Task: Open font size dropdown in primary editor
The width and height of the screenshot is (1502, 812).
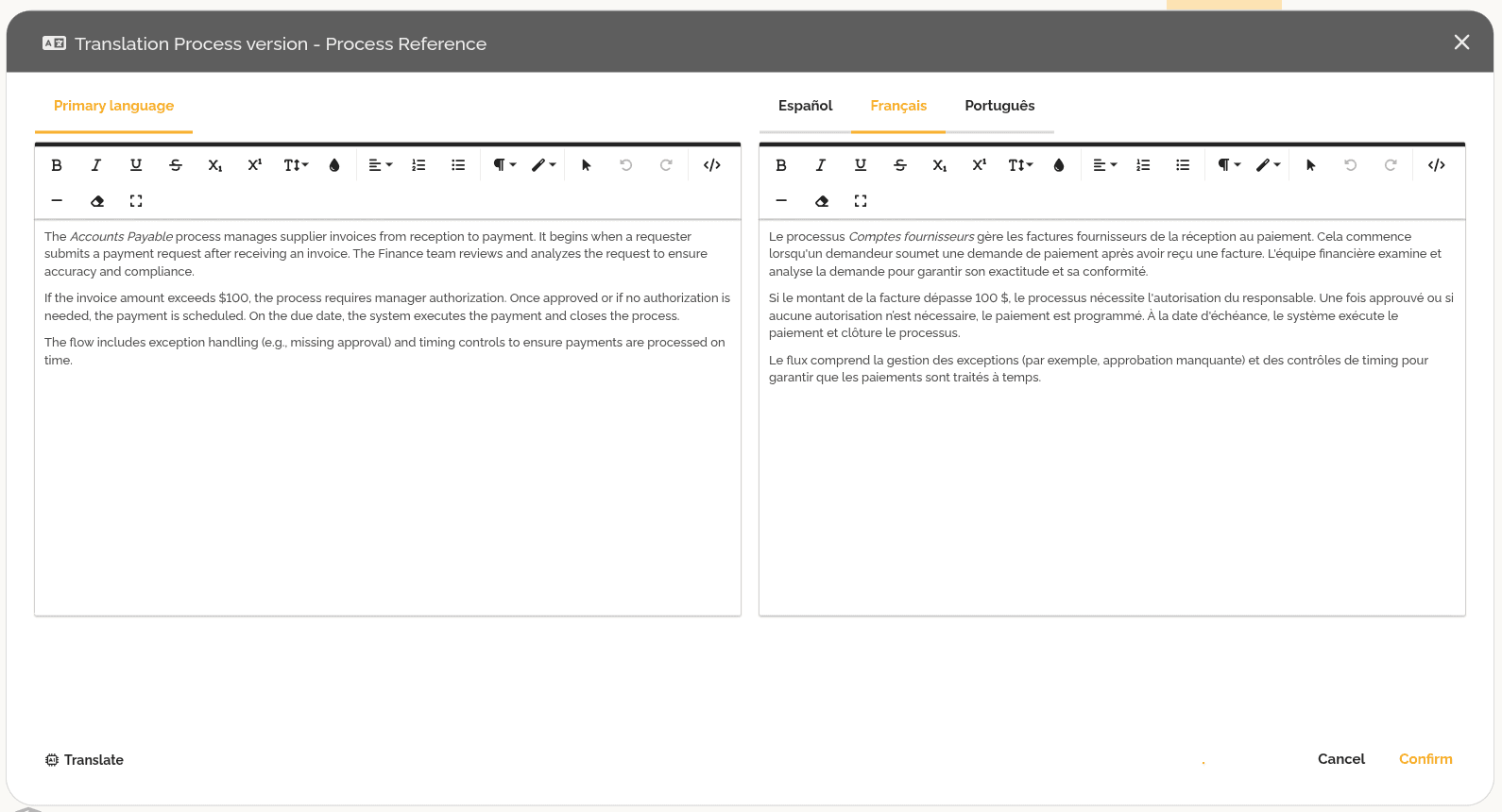Action: click(x=296, y=165)
